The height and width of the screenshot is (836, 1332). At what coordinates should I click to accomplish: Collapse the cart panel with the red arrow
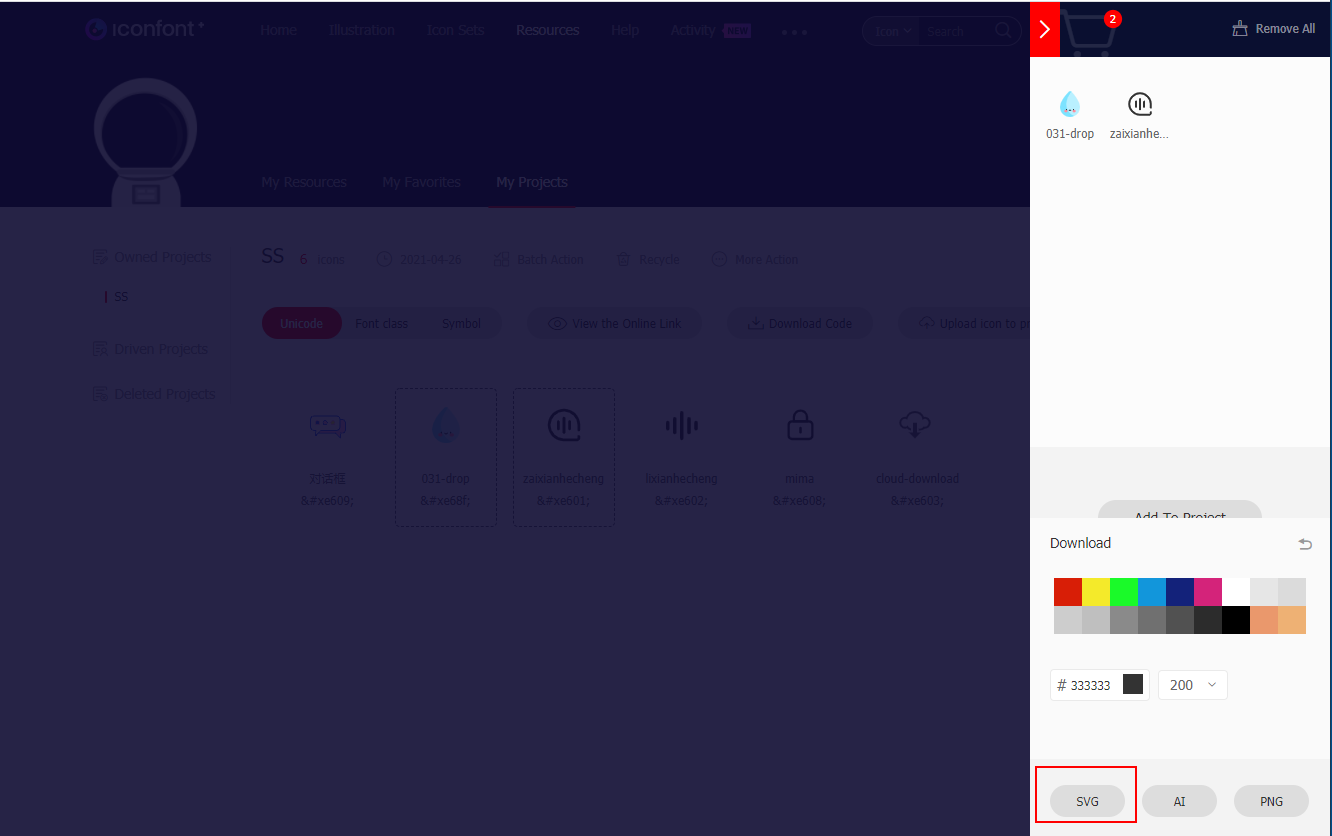(1045, 29)
